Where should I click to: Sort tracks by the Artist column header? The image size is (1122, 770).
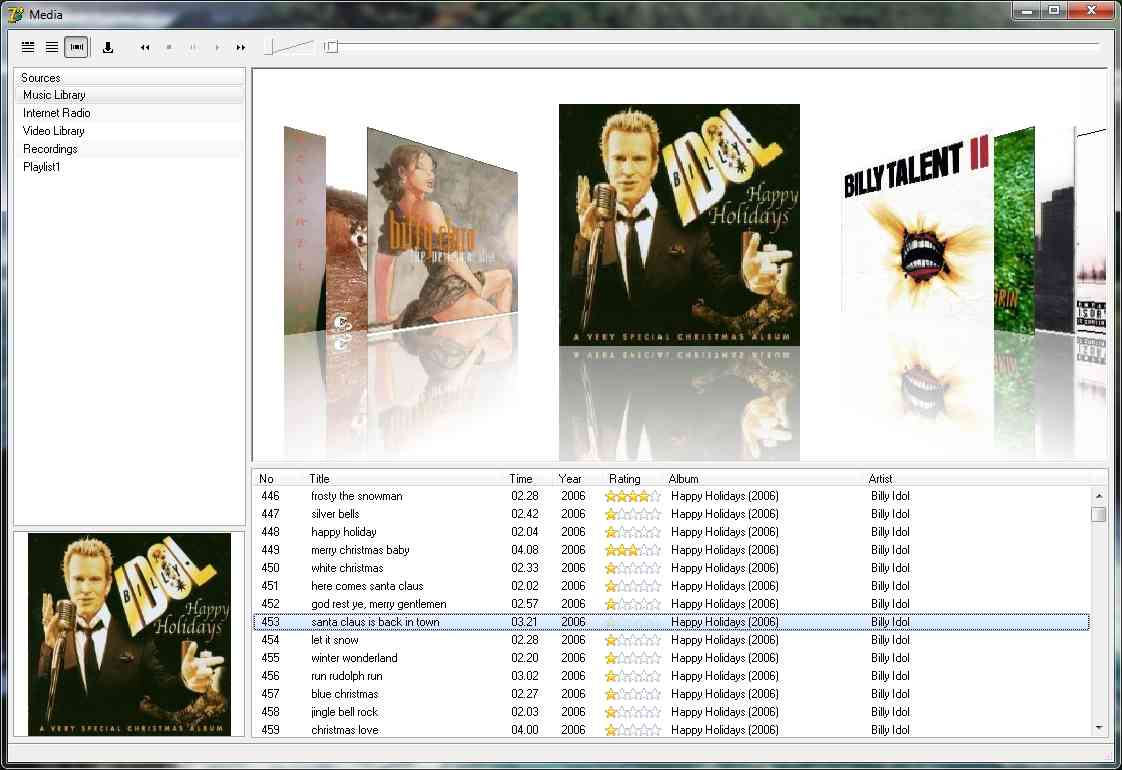[880, 479]
